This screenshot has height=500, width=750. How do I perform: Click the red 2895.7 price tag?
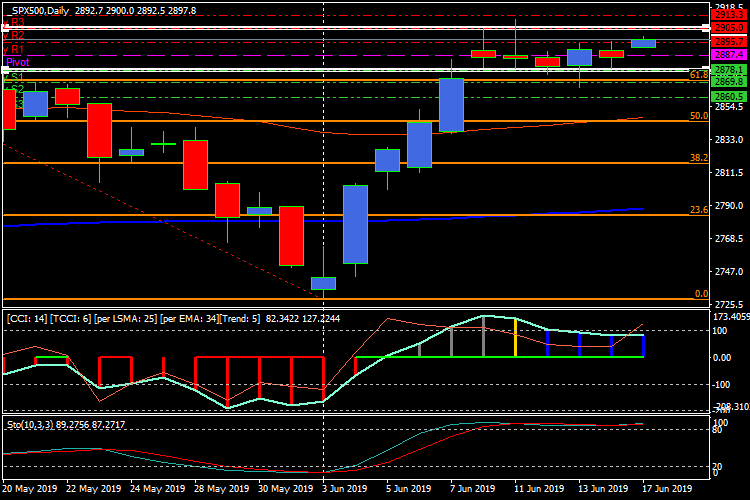coord(729,42)
